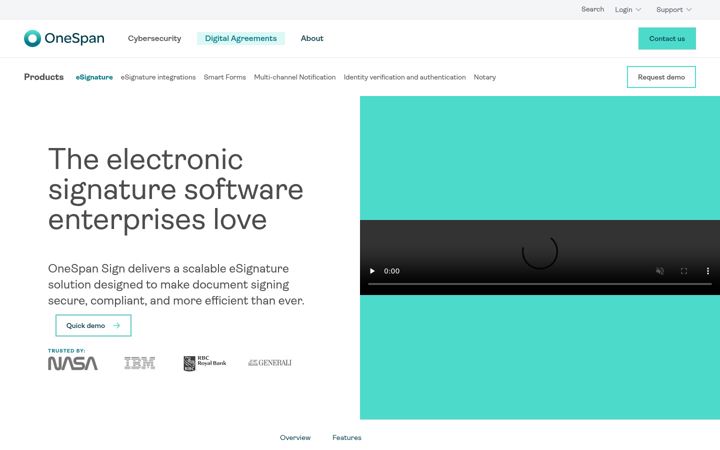Open the Notary product page

coord(485,77)
